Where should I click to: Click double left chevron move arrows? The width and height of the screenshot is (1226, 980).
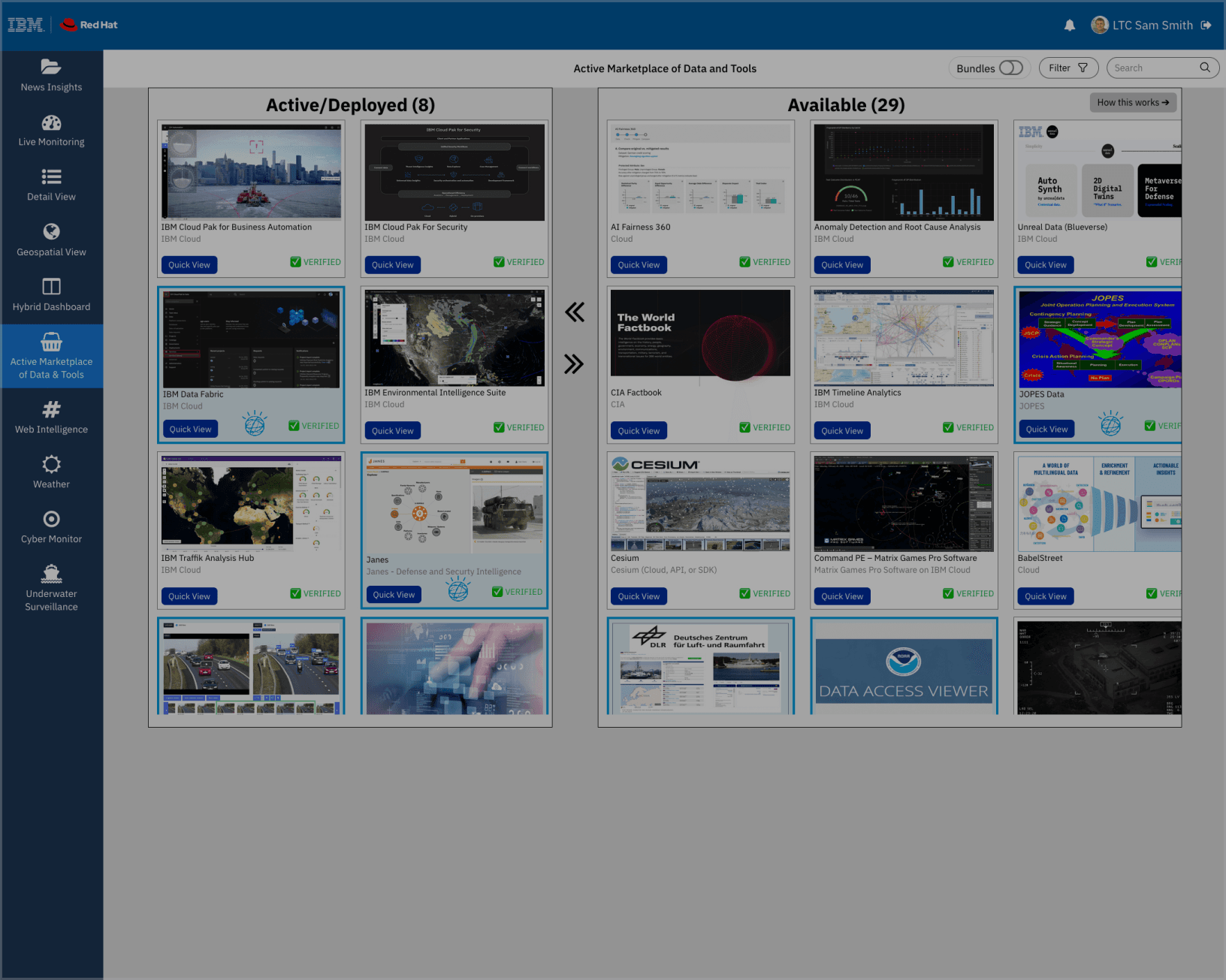575,312
